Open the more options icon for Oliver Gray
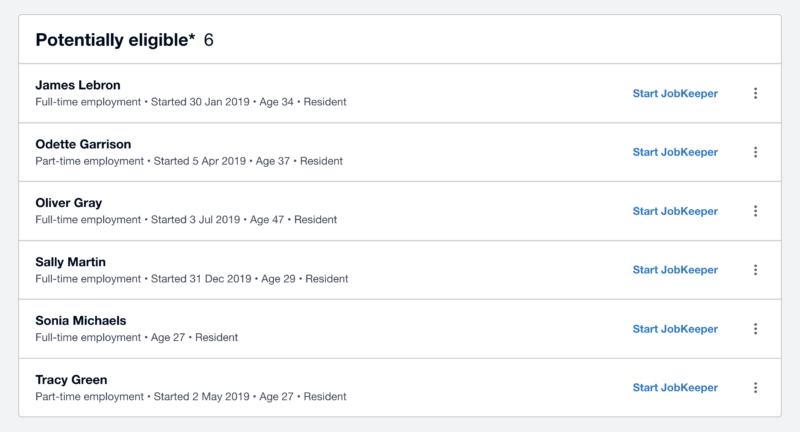 (756, 211)
